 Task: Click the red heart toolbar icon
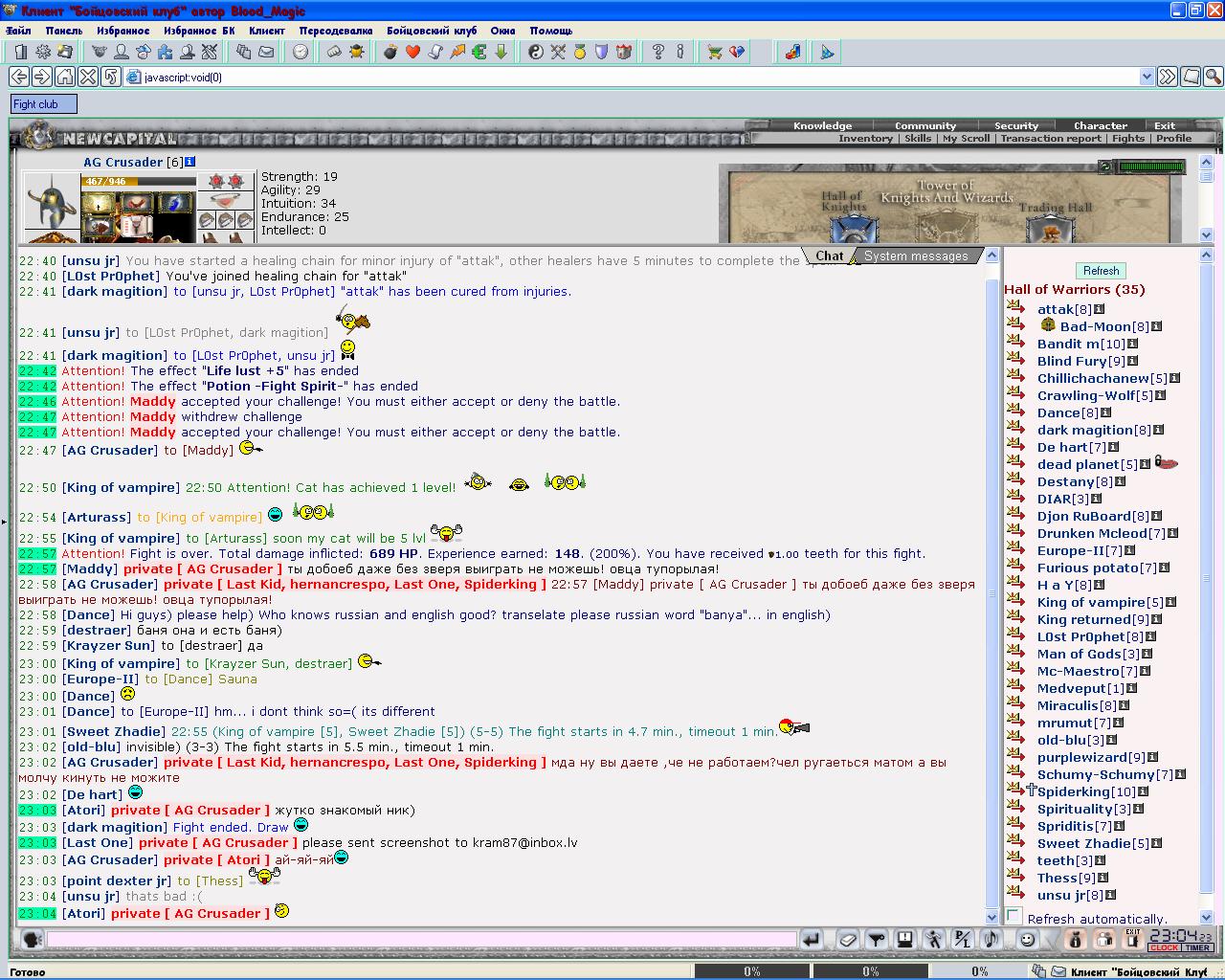[412, 52]
